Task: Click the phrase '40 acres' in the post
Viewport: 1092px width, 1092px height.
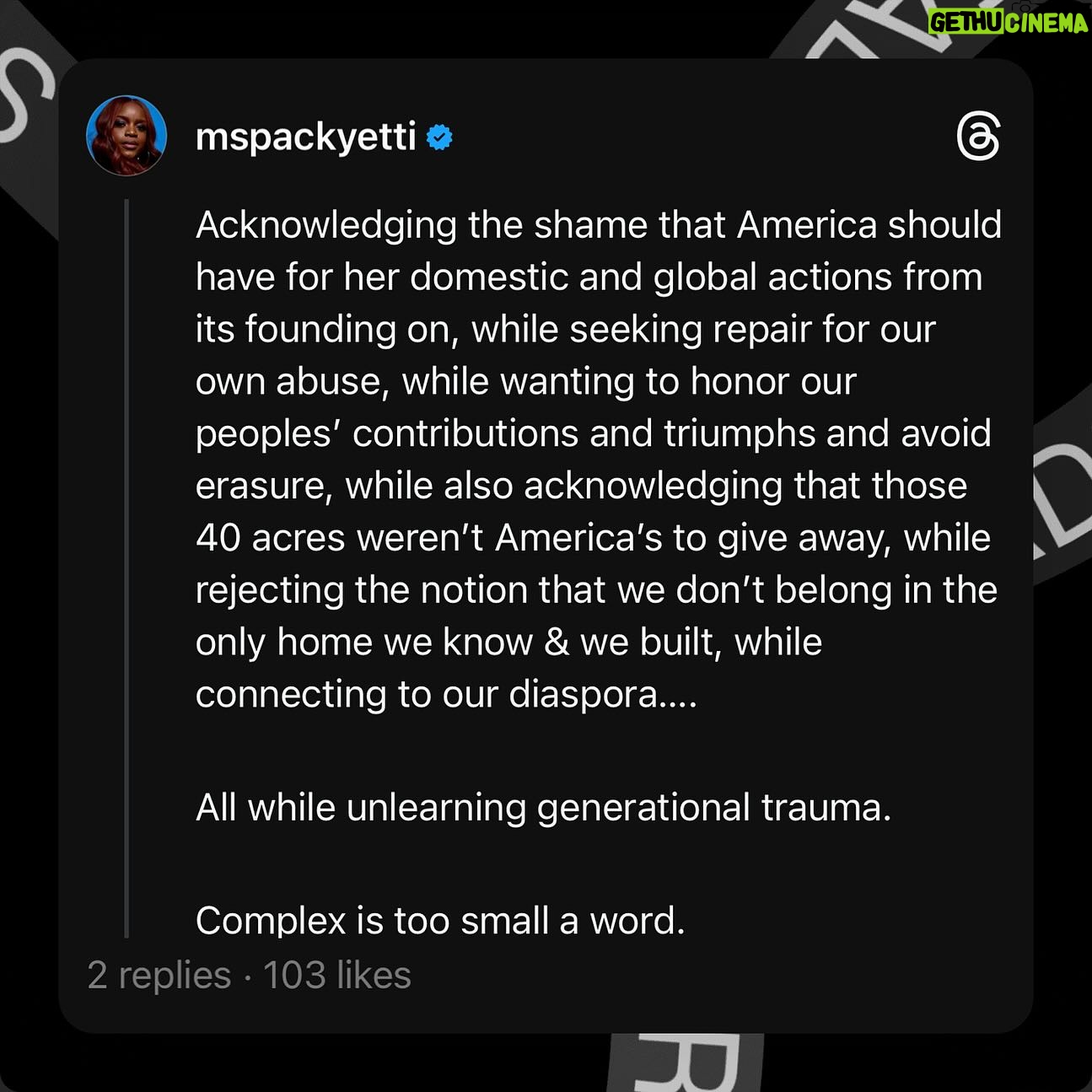Action: click(x=270, y=538)
